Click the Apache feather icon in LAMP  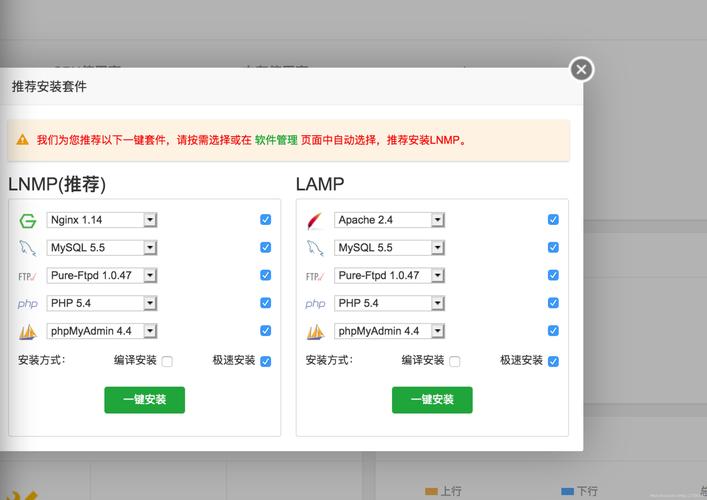[315, 220]
